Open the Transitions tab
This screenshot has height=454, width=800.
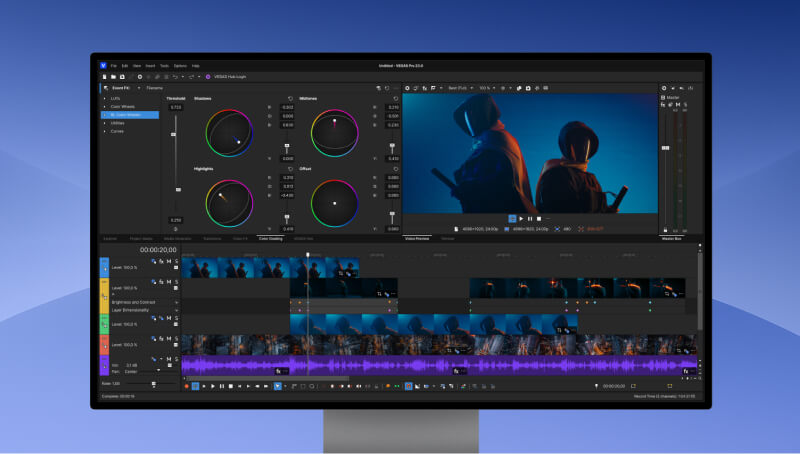[212, 238]
